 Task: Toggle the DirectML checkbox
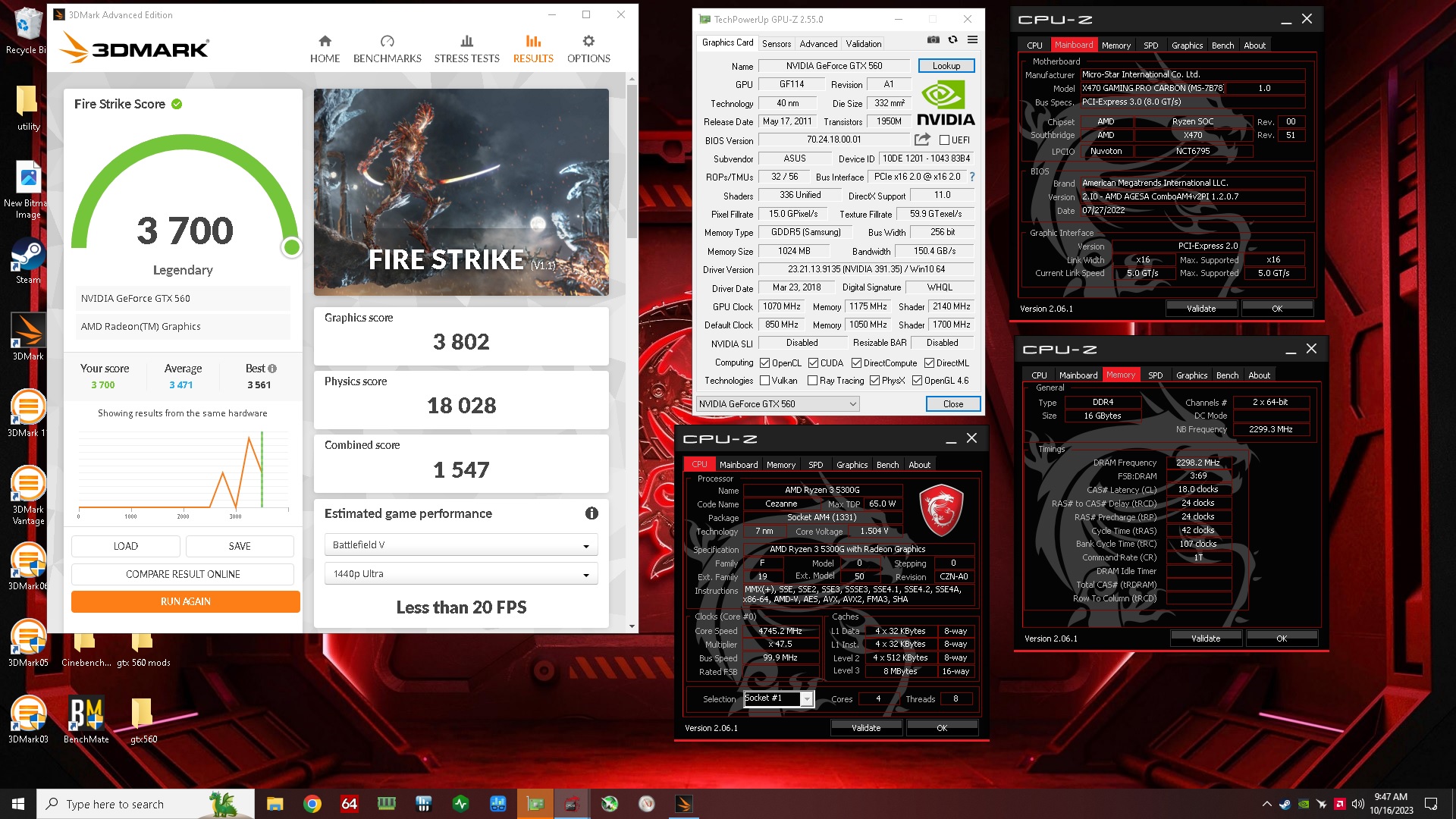[x=929, y=363]
